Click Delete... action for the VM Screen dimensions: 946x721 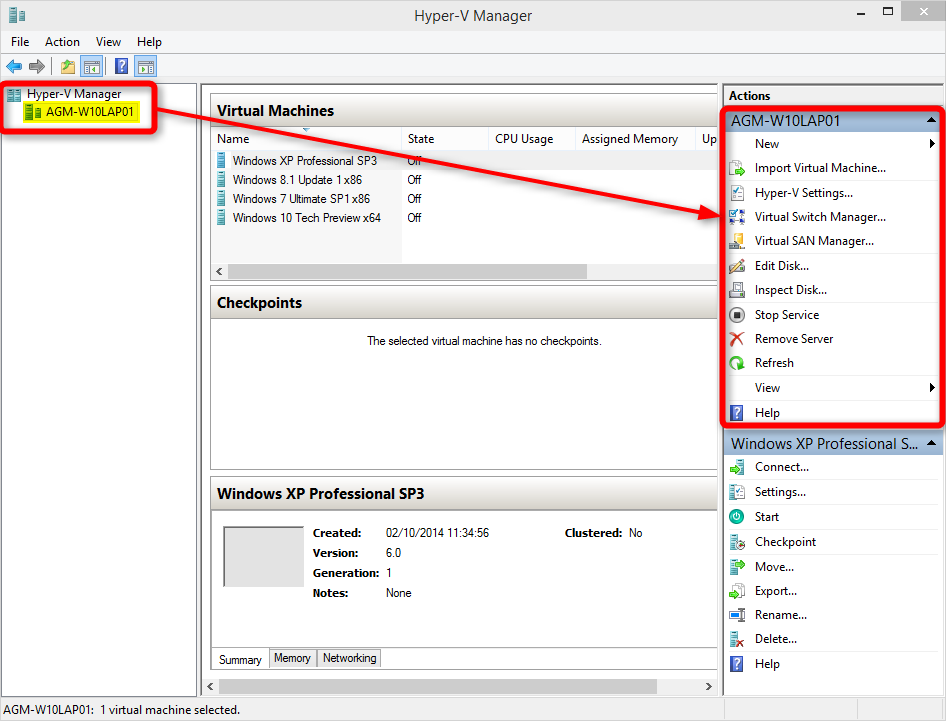click(x=775, y=640)
